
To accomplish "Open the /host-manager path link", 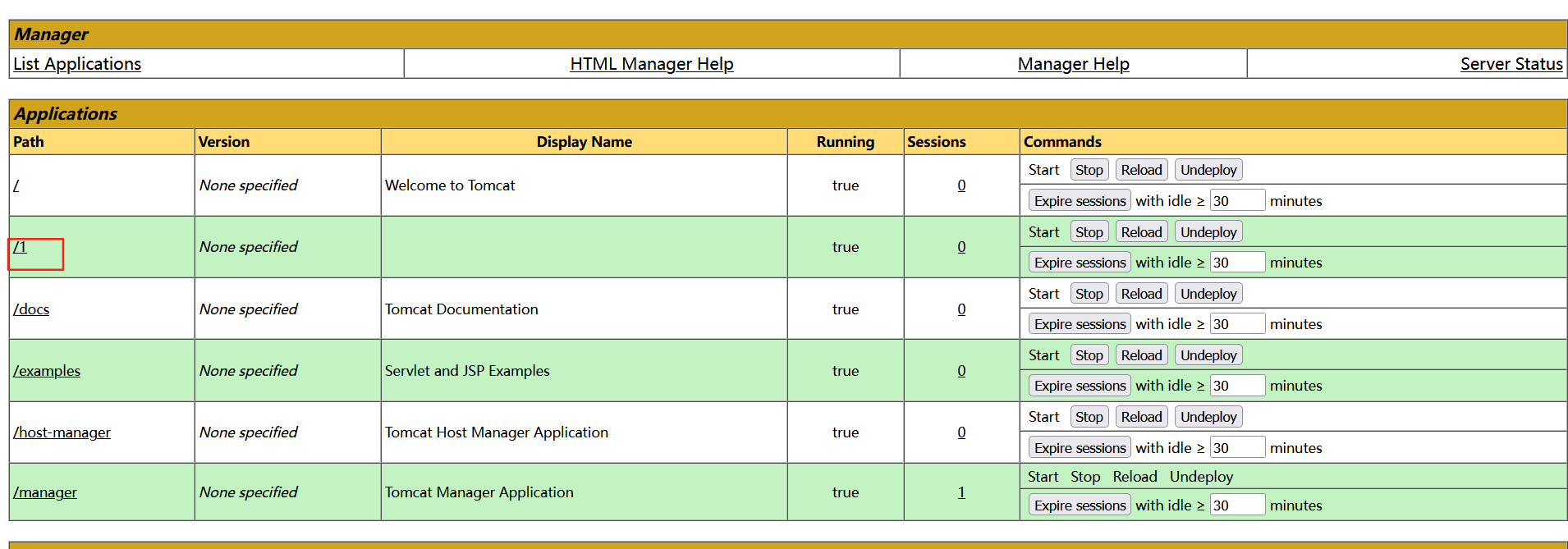I will tap(62, 432).
